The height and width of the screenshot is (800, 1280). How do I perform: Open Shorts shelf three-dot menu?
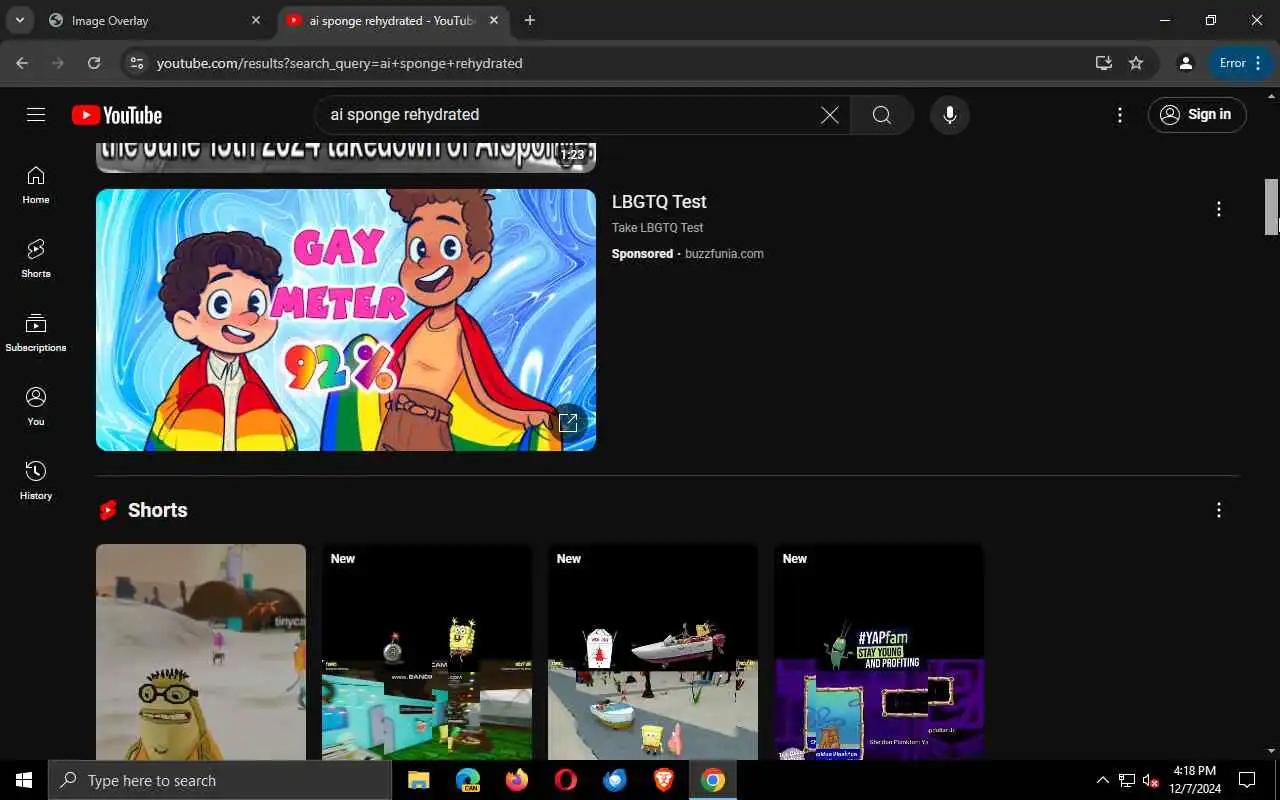click(x=1218, y=510)
